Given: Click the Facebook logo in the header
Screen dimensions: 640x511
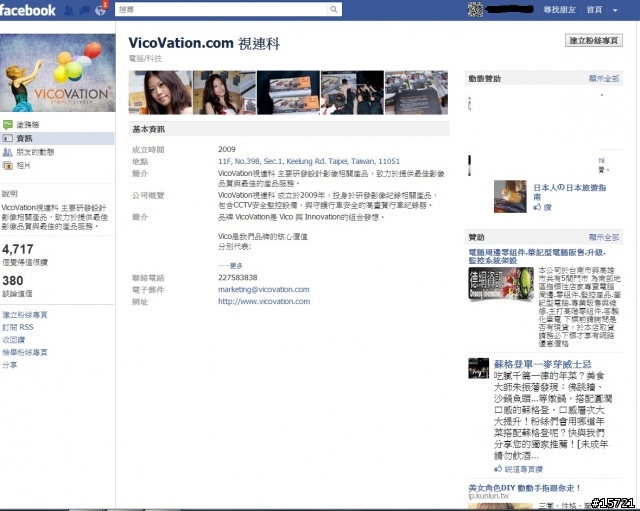Looking at the screenshot, I should 28,10.
